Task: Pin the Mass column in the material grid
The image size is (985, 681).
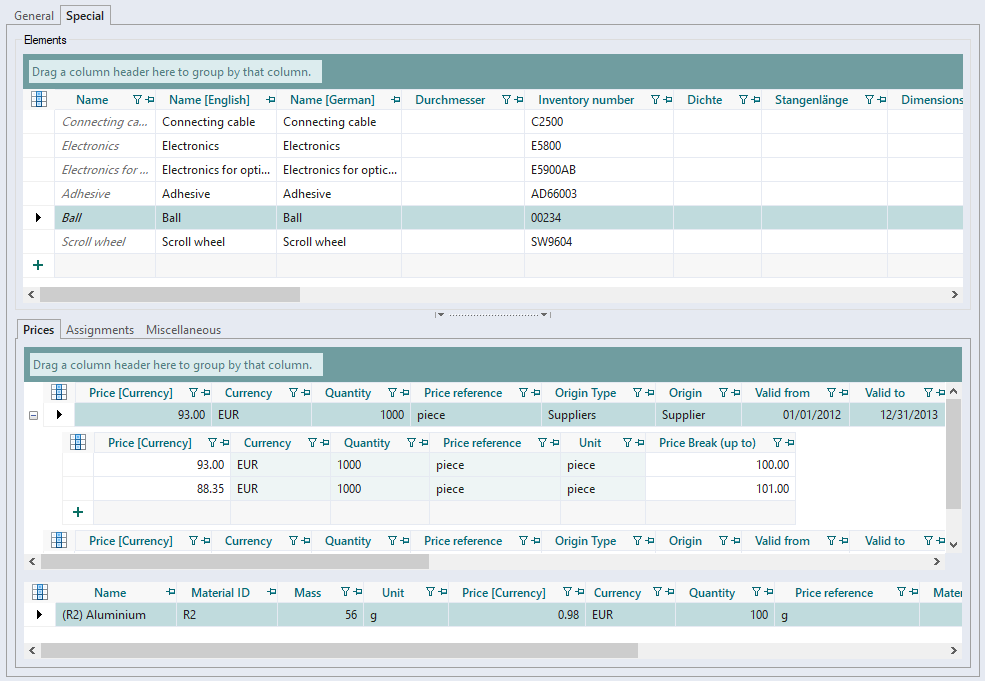Action: click(x=357, y=593)
